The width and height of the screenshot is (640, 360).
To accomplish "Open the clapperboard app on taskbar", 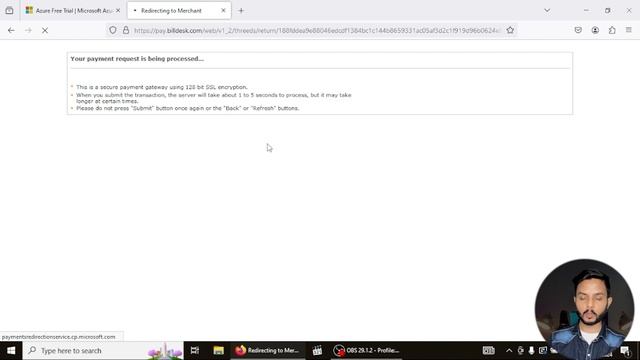I will click(x=317, y=351).
